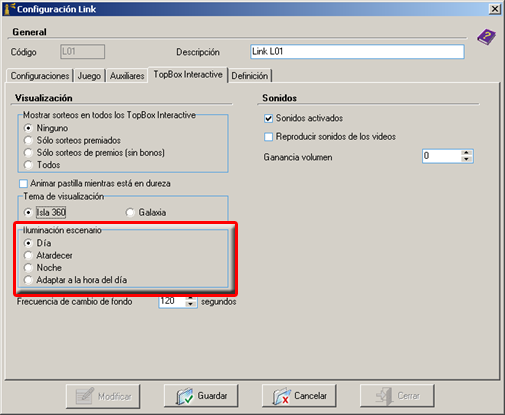505x415 pixels.
Task: Click the Guardar button's folder checkmark icon
Action: tap(185, 396)
